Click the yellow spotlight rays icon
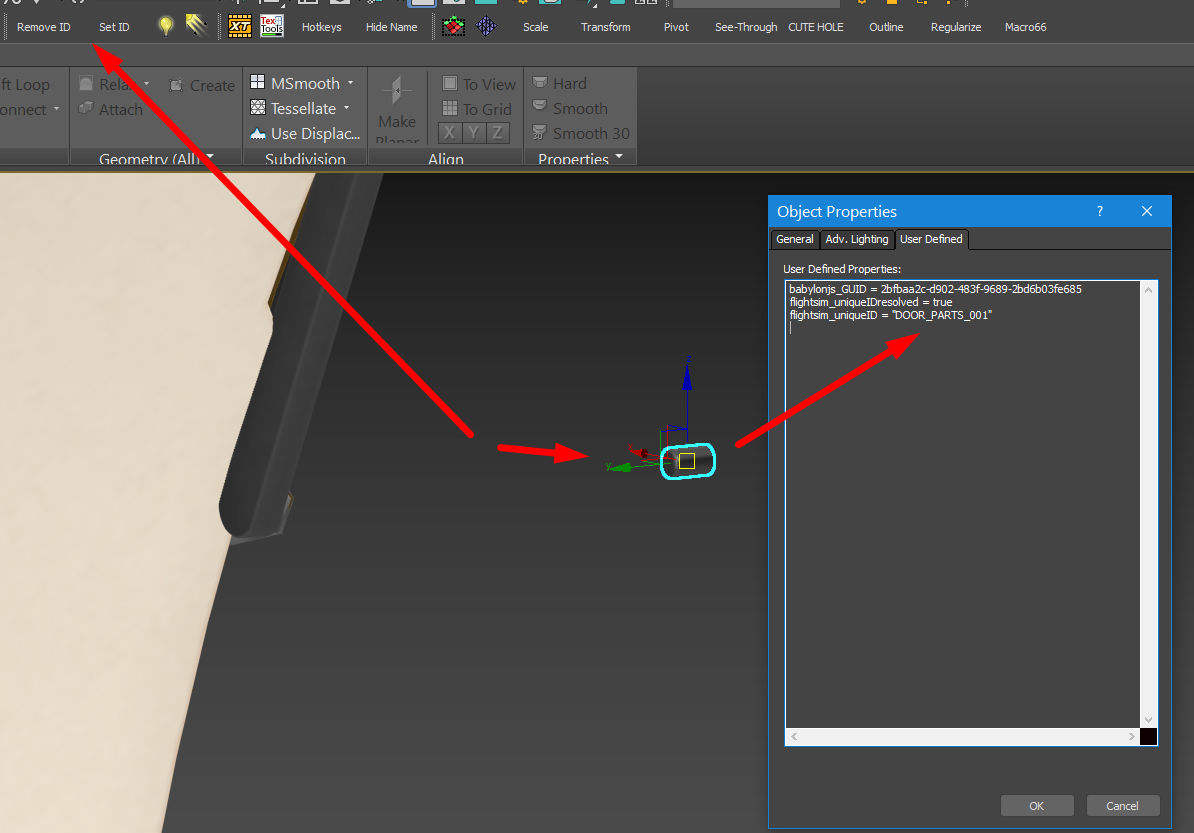 [196, 26]
